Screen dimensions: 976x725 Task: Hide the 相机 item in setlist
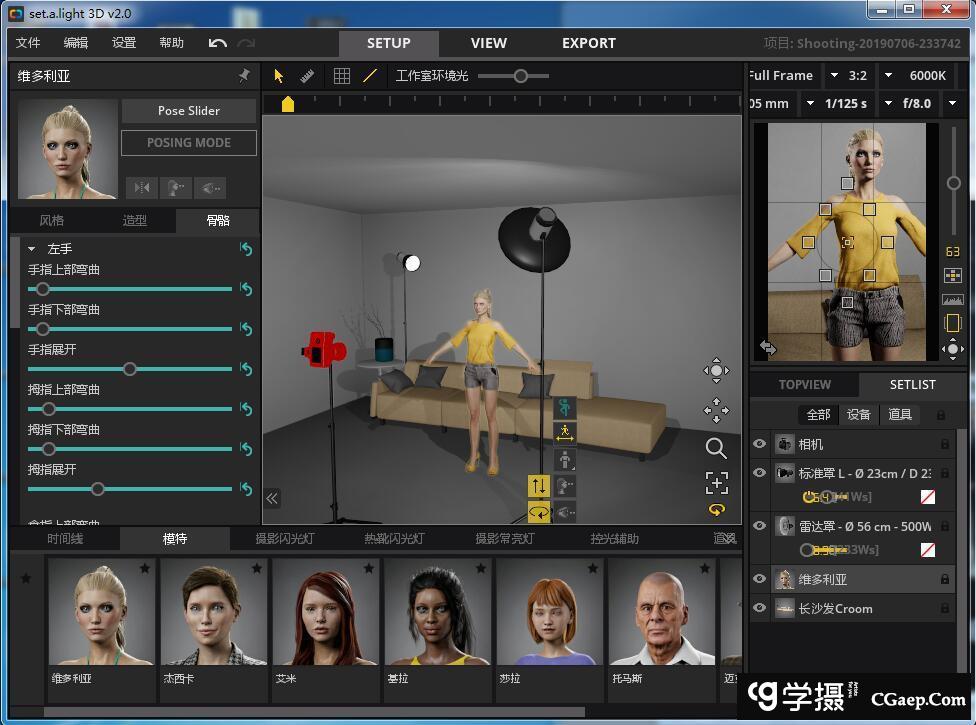(x=760, y=444)
